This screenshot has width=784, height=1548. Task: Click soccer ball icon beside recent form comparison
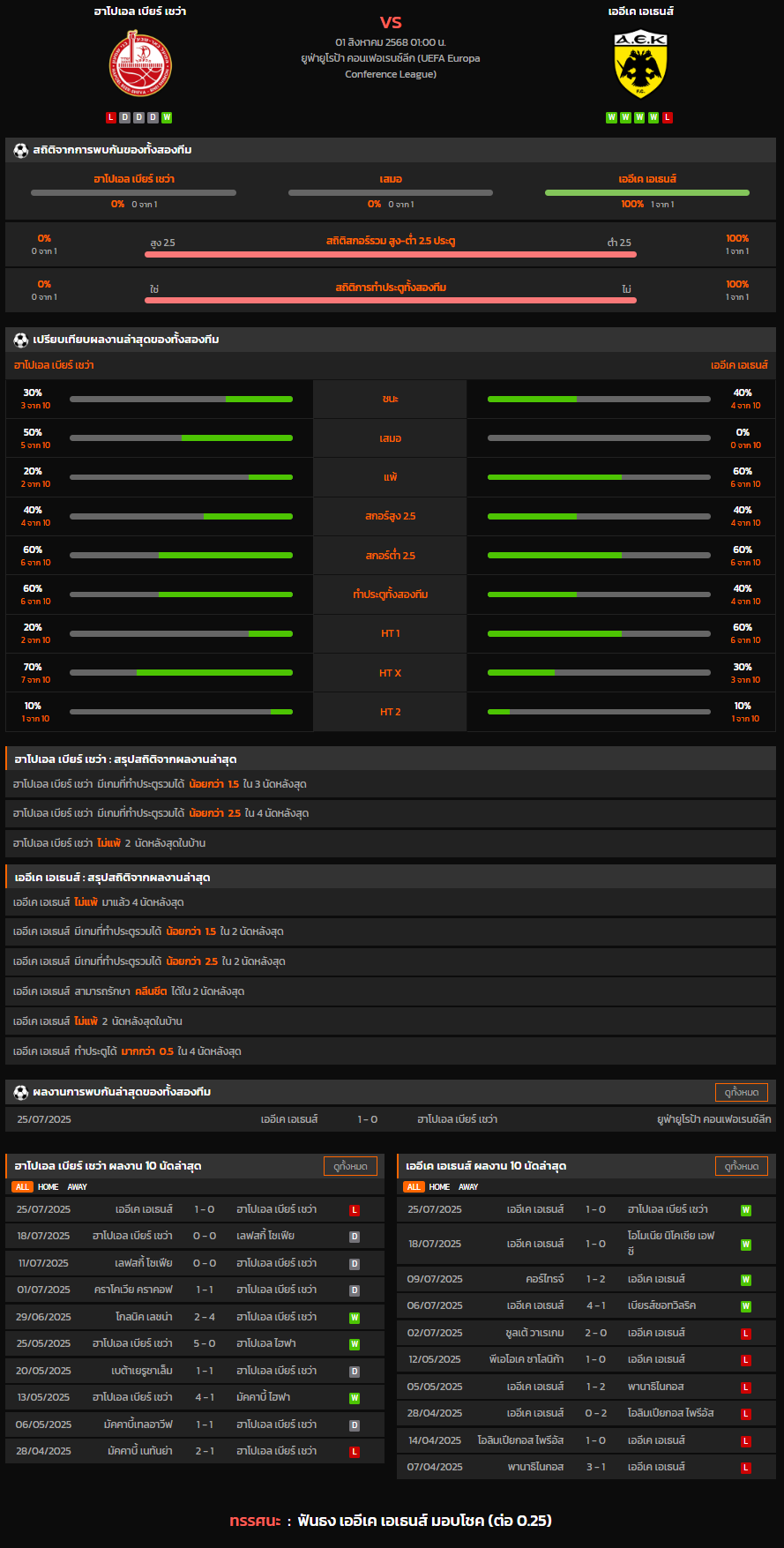pos(21,340)
